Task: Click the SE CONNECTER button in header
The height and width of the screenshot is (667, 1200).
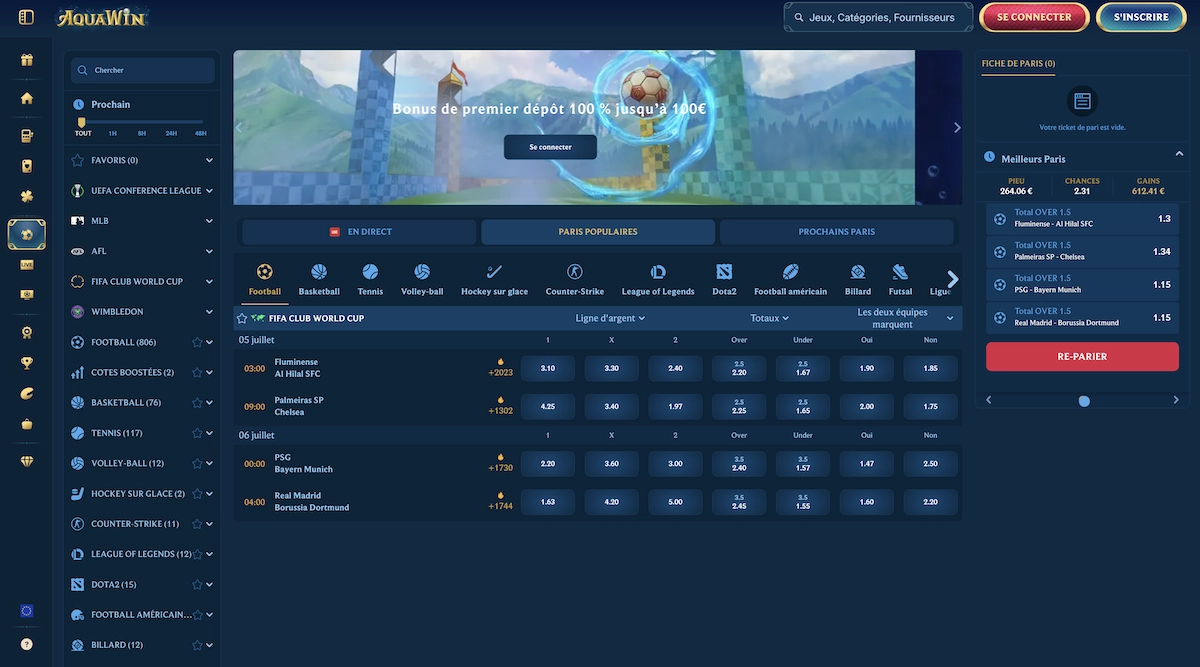Action: coord(1033,17)
